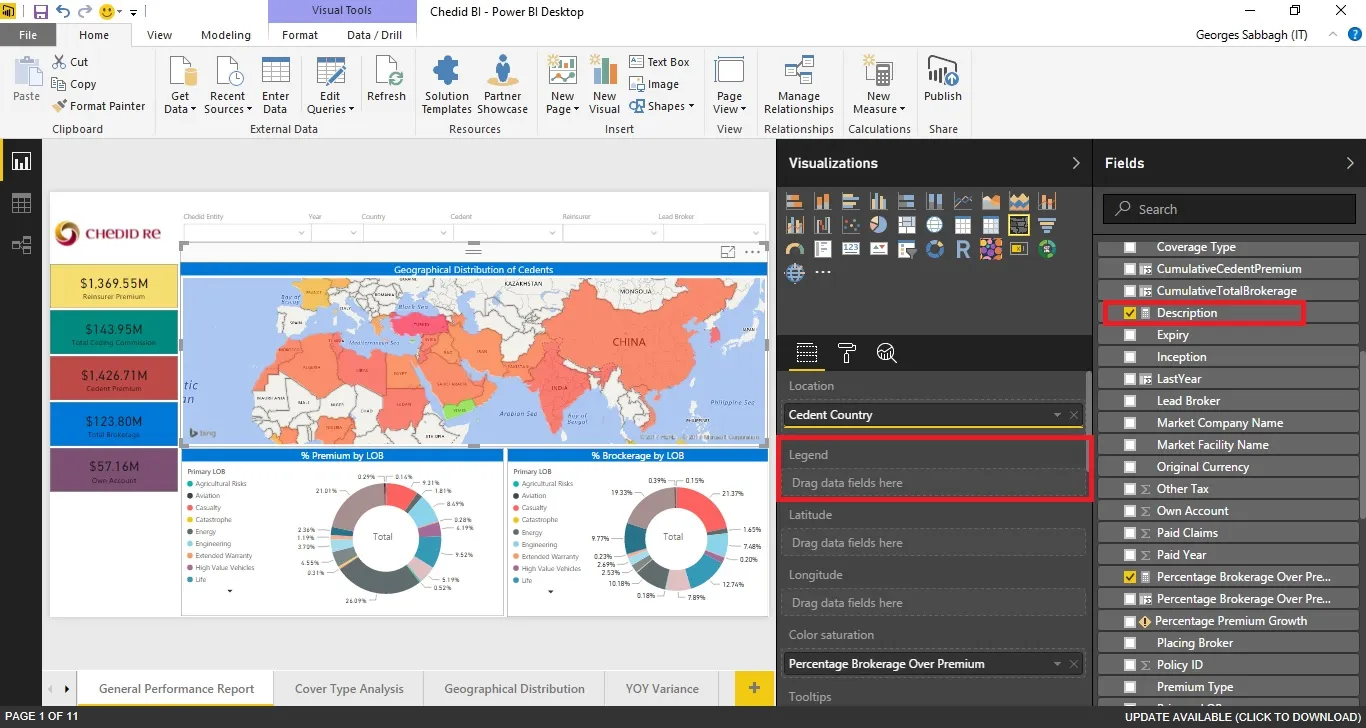This screenshot has width=1366, height=728.
Task: Click Publish in the Share group
Action: pos(943,79)
